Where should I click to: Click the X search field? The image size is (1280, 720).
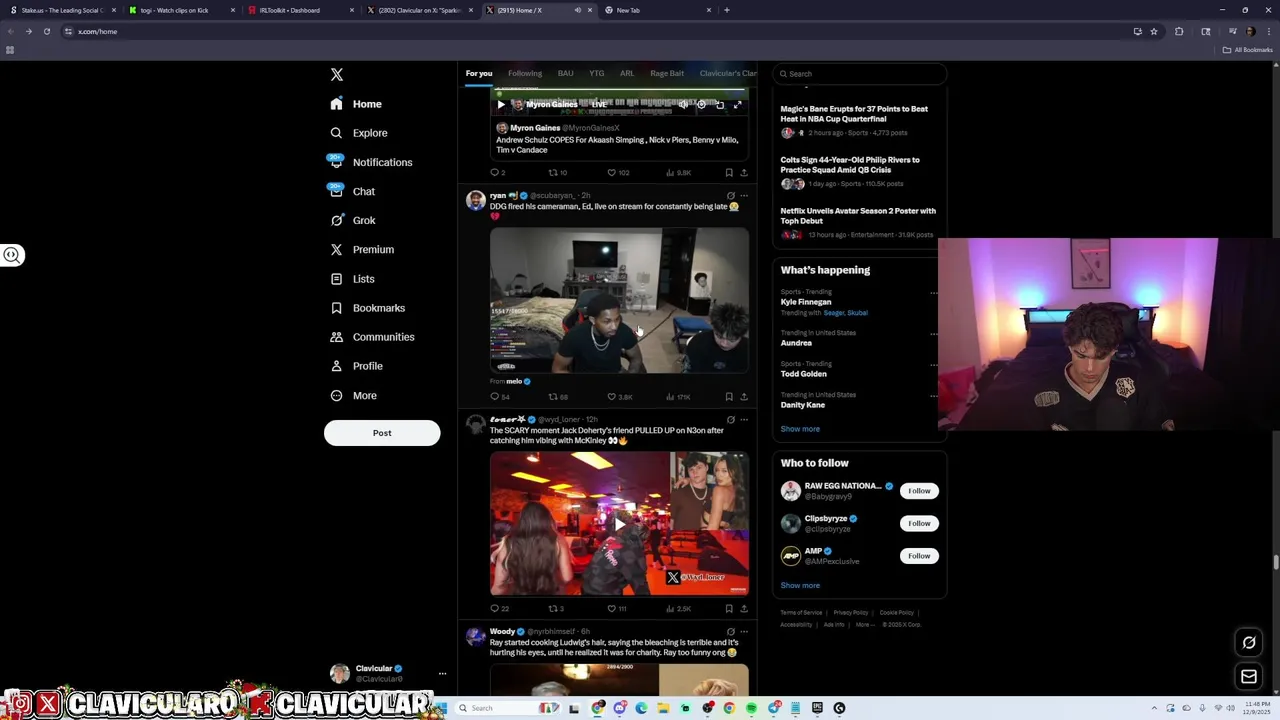point(859,74)
